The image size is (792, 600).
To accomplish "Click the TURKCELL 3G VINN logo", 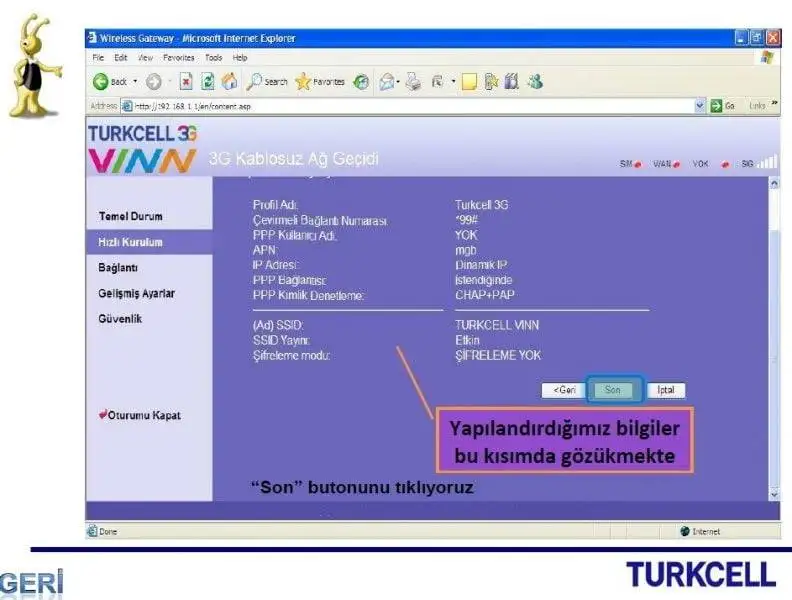I will tap(143, 148).
